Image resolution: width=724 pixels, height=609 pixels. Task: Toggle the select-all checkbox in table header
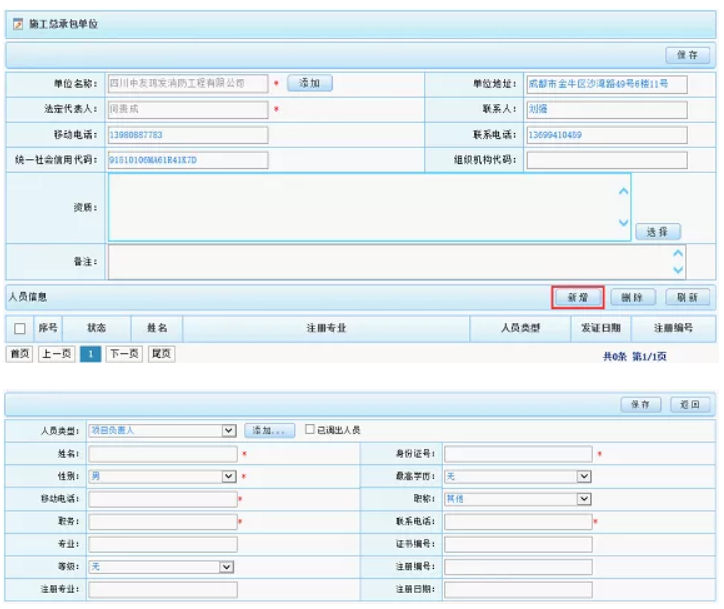19,328
